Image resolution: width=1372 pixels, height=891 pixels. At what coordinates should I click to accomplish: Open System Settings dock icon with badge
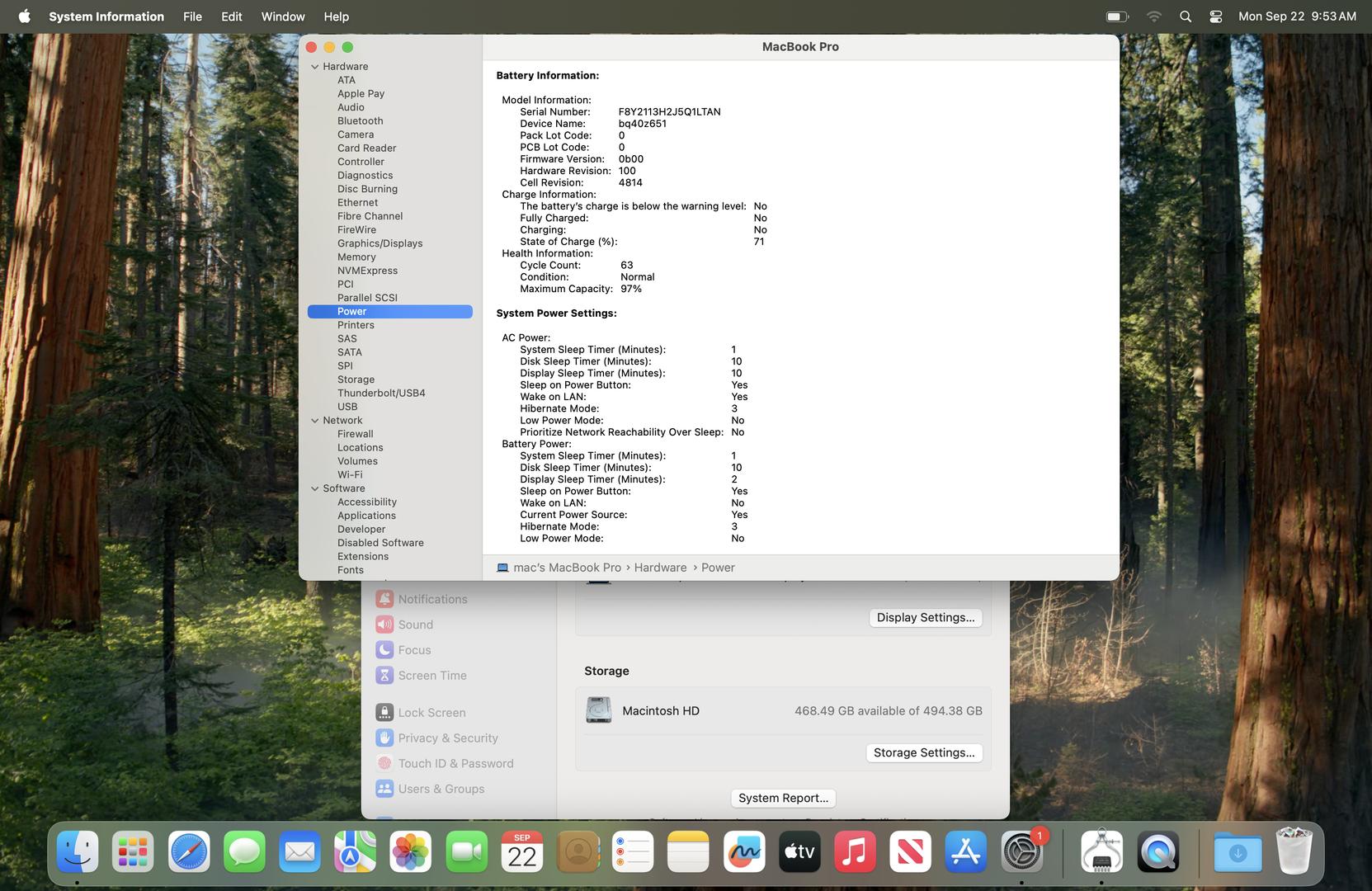pos(1022,851)
